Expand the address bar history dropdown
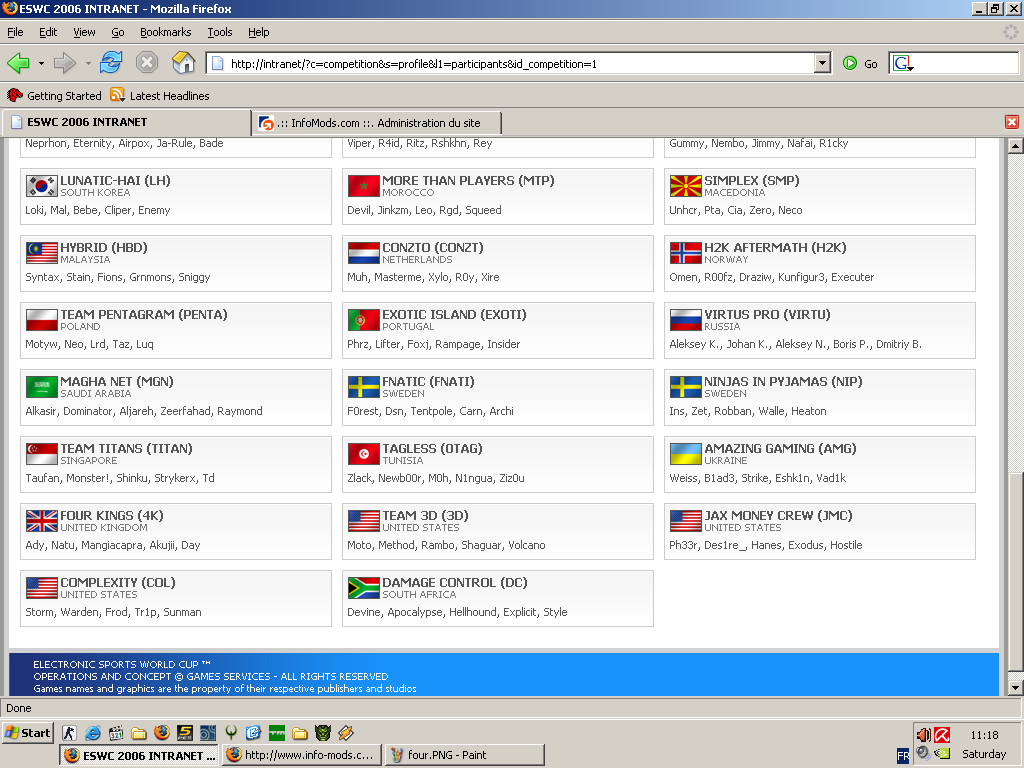 823,63
